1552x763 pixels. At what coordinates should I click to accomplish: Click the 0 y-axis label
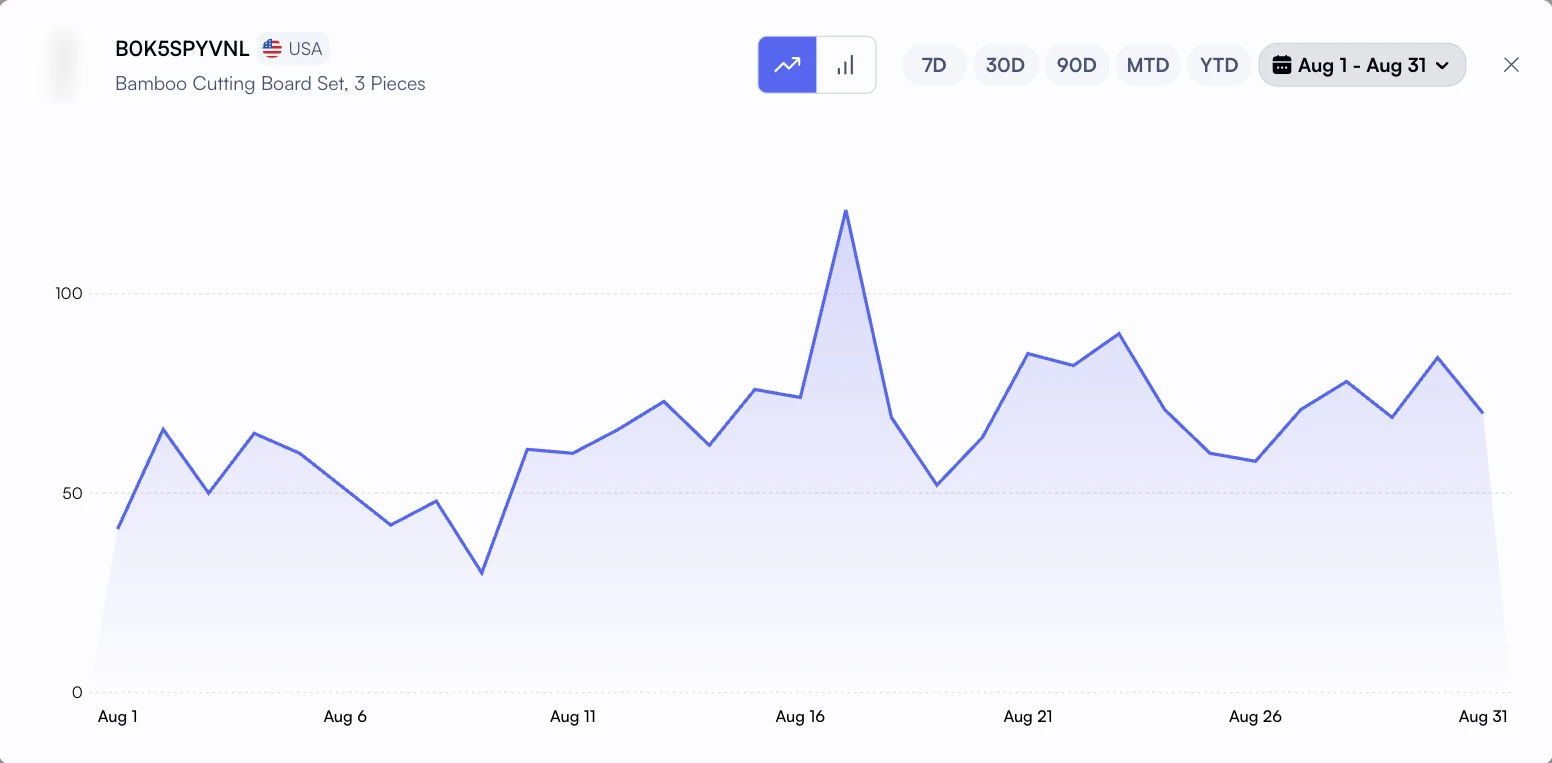(x=77, y=692)
